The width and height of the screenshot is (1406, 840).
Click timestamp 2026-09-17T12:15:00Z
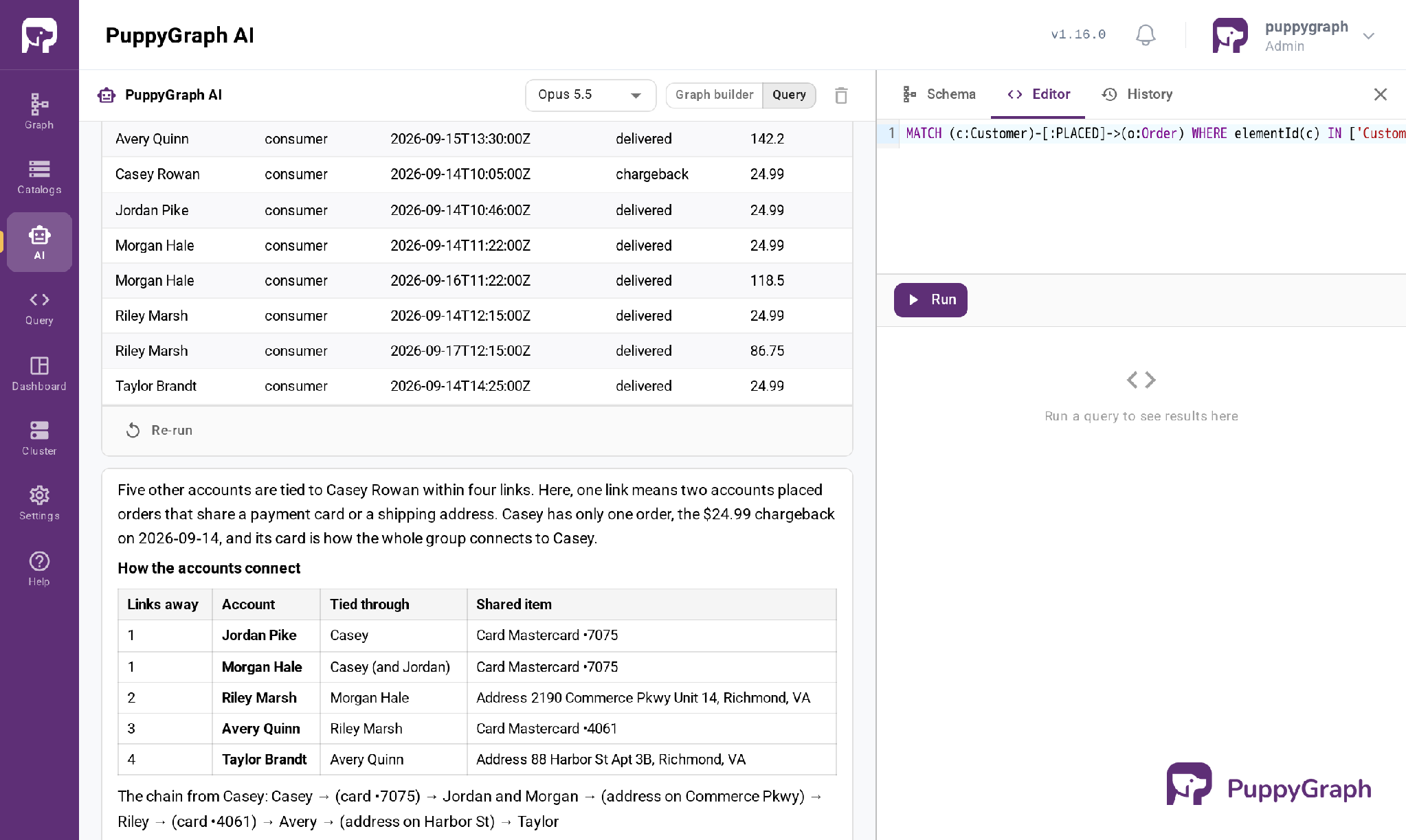(460, 351)
